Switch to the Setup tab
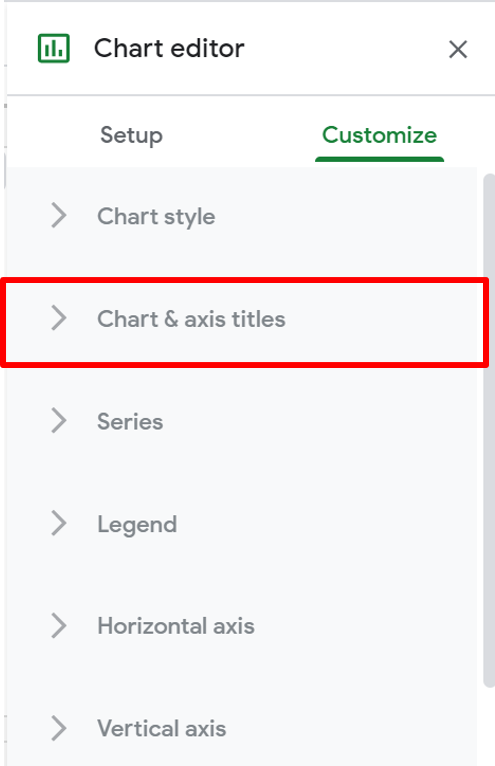The width and height of the screenshot is (495, 766). tap(131, 135)
